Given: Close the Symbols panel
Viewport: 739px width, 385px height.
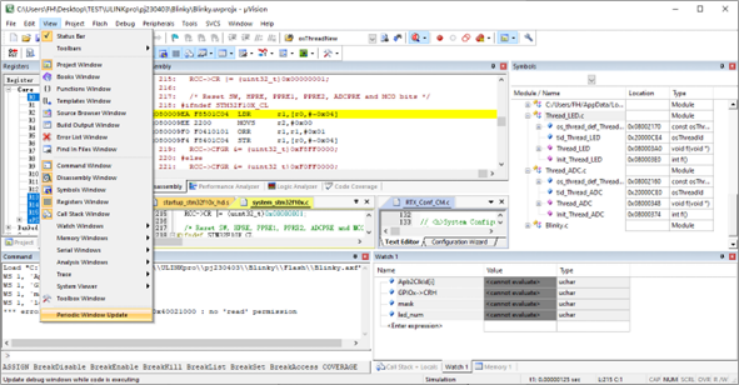Looking at the screenshot, I should 732,66.
